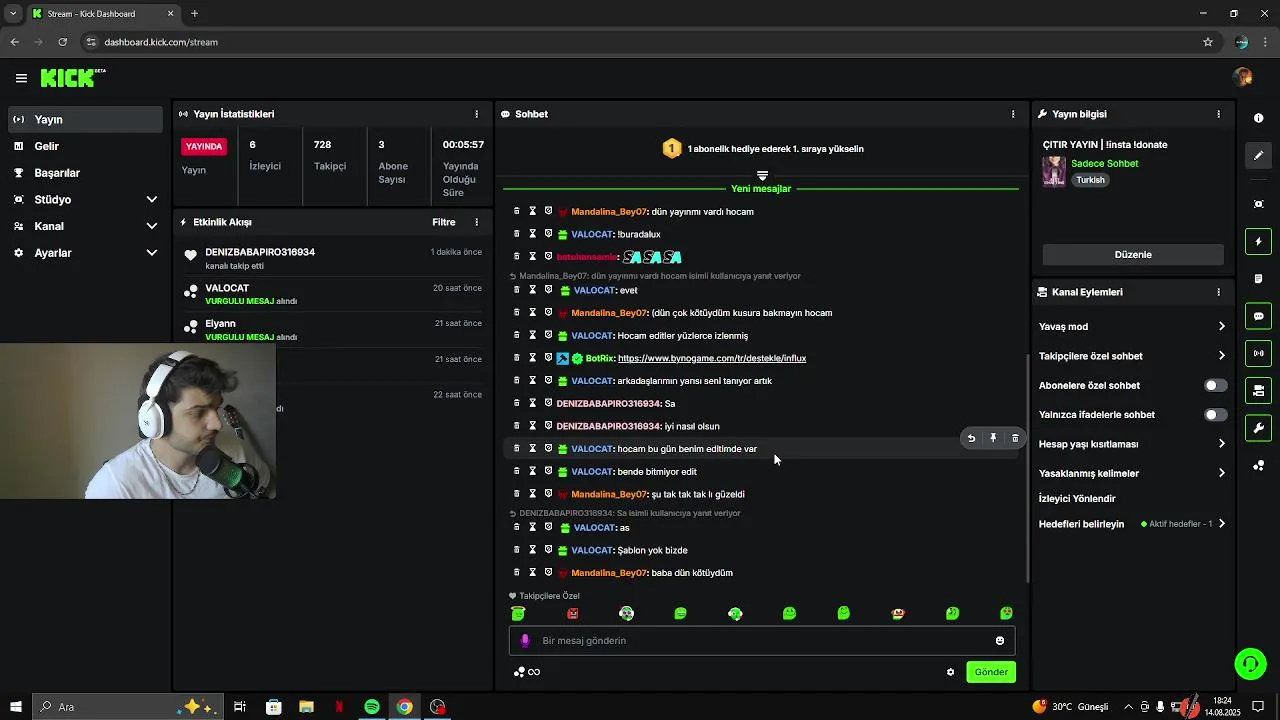The width and height of the screenshot is (1280, 720).
Task: Click the document icon in right toolbar
Action: click(1258, 278)
